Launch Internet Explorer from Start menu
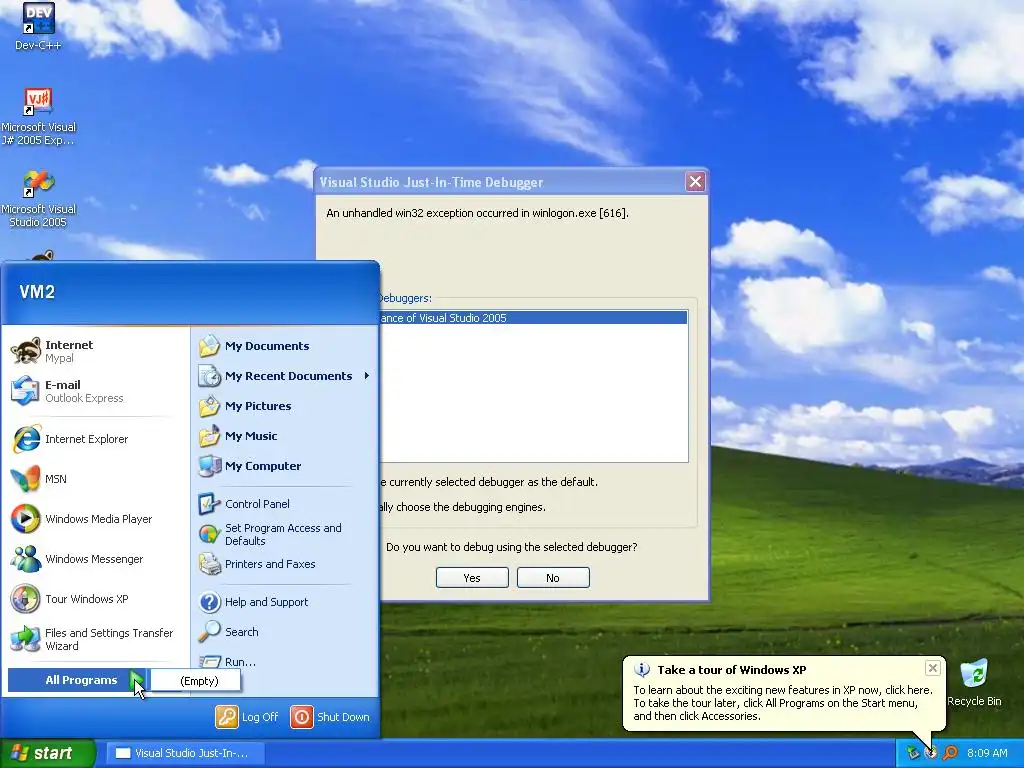The width and height of the screenshot is (1024, 768). point(70,439)
